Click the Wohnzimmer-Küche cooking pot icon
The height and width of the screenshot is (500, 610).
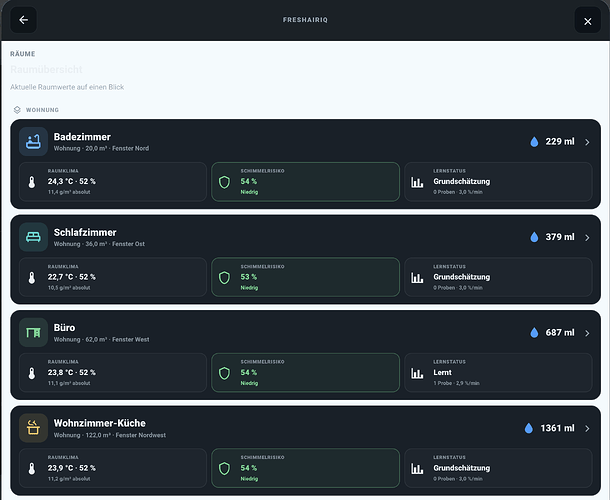[x=33, y=428]
